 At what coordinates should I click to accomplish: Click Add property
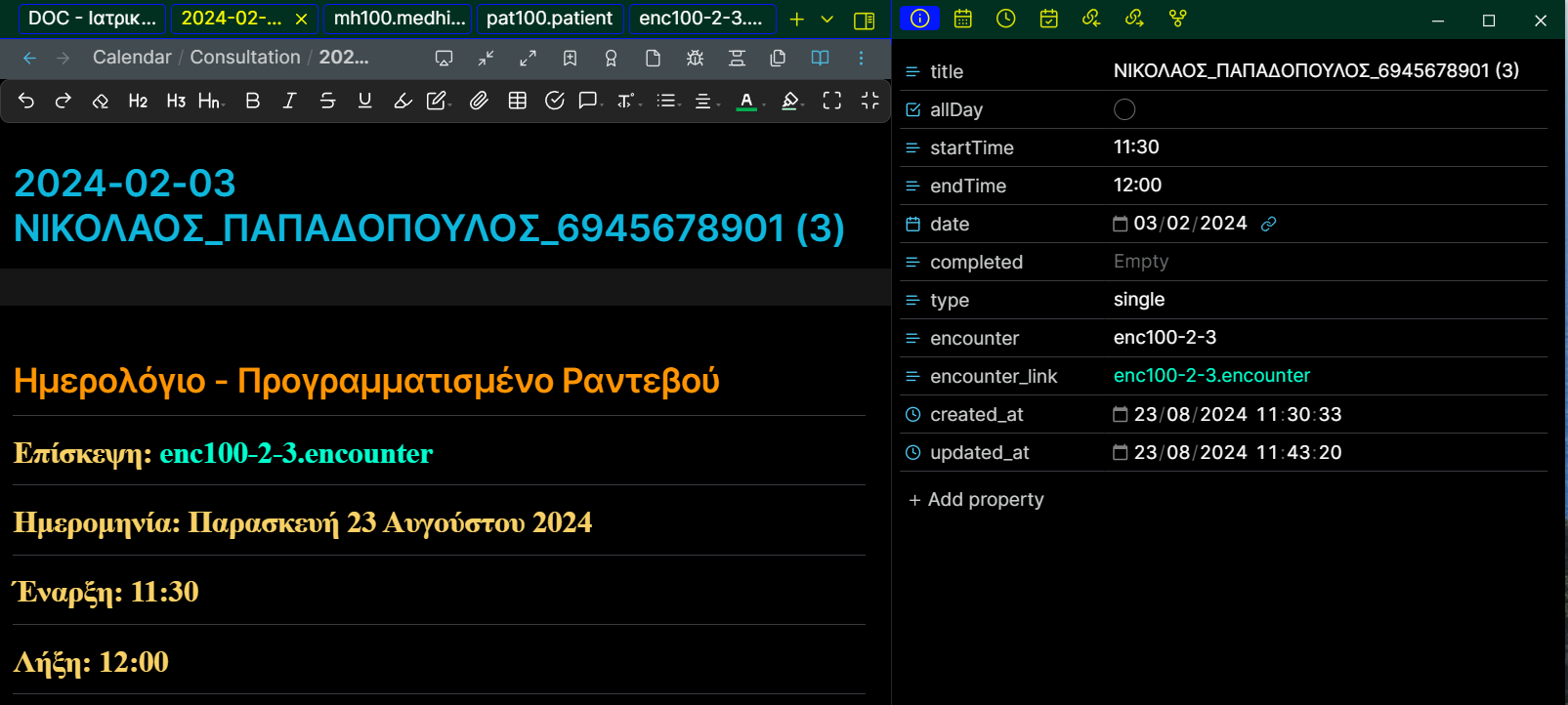click(x=976, y=500)
